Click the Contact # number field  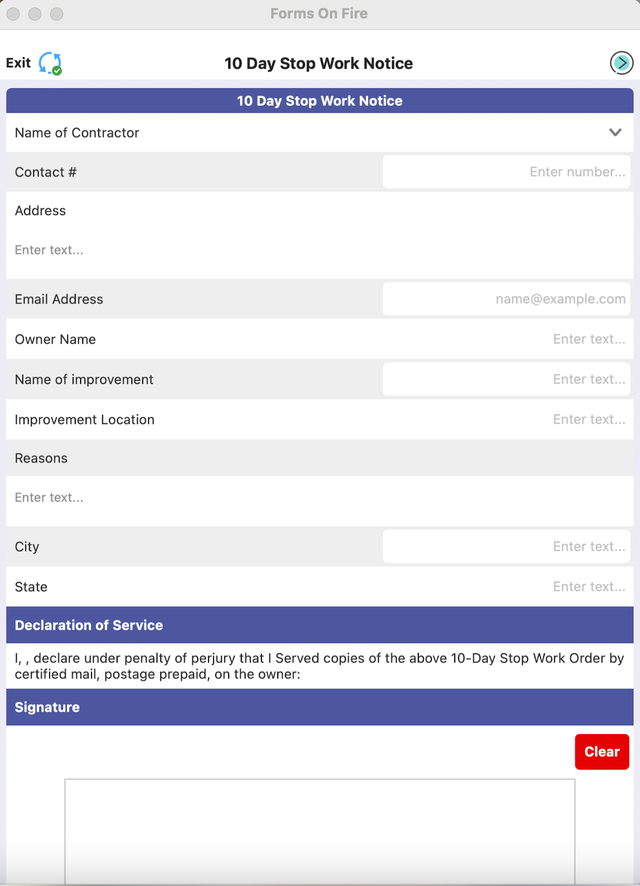pos(506,172)
